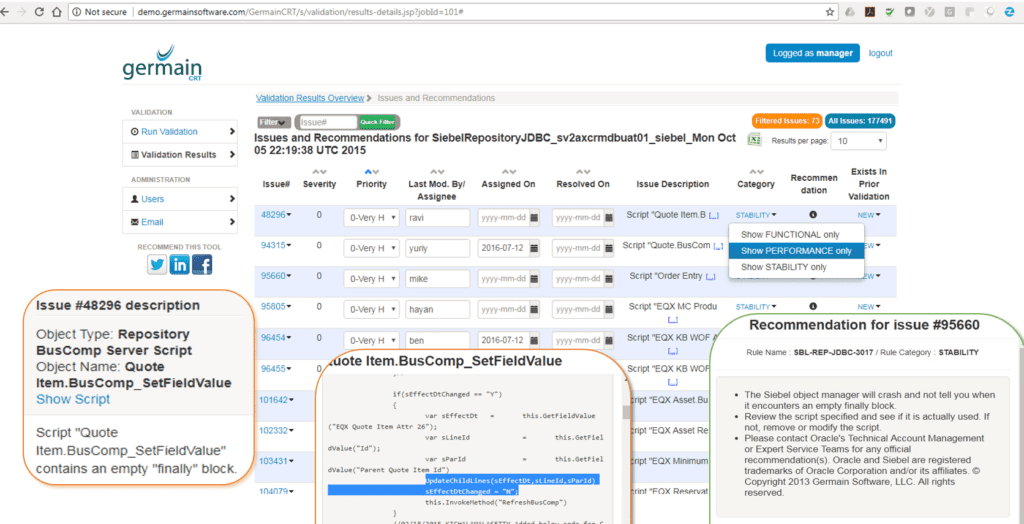
Task: Open Assigned On calendar for mike row
Action: (x=534, y=279)
